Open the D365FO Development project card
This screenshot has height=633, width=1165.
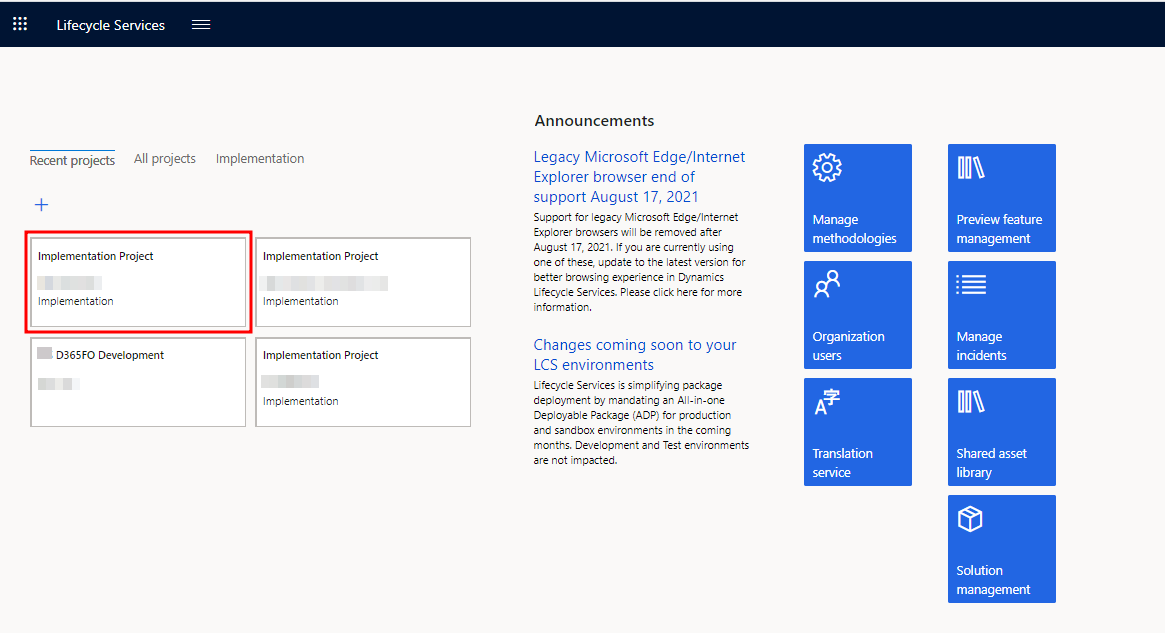click(138, 382)
